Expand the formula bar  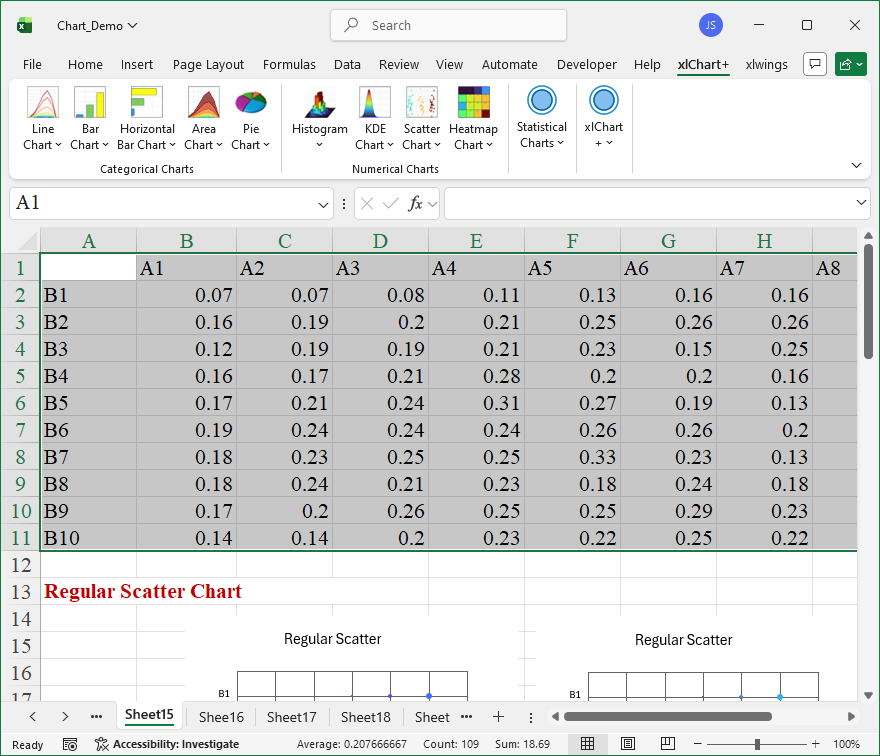pos(862,203)
